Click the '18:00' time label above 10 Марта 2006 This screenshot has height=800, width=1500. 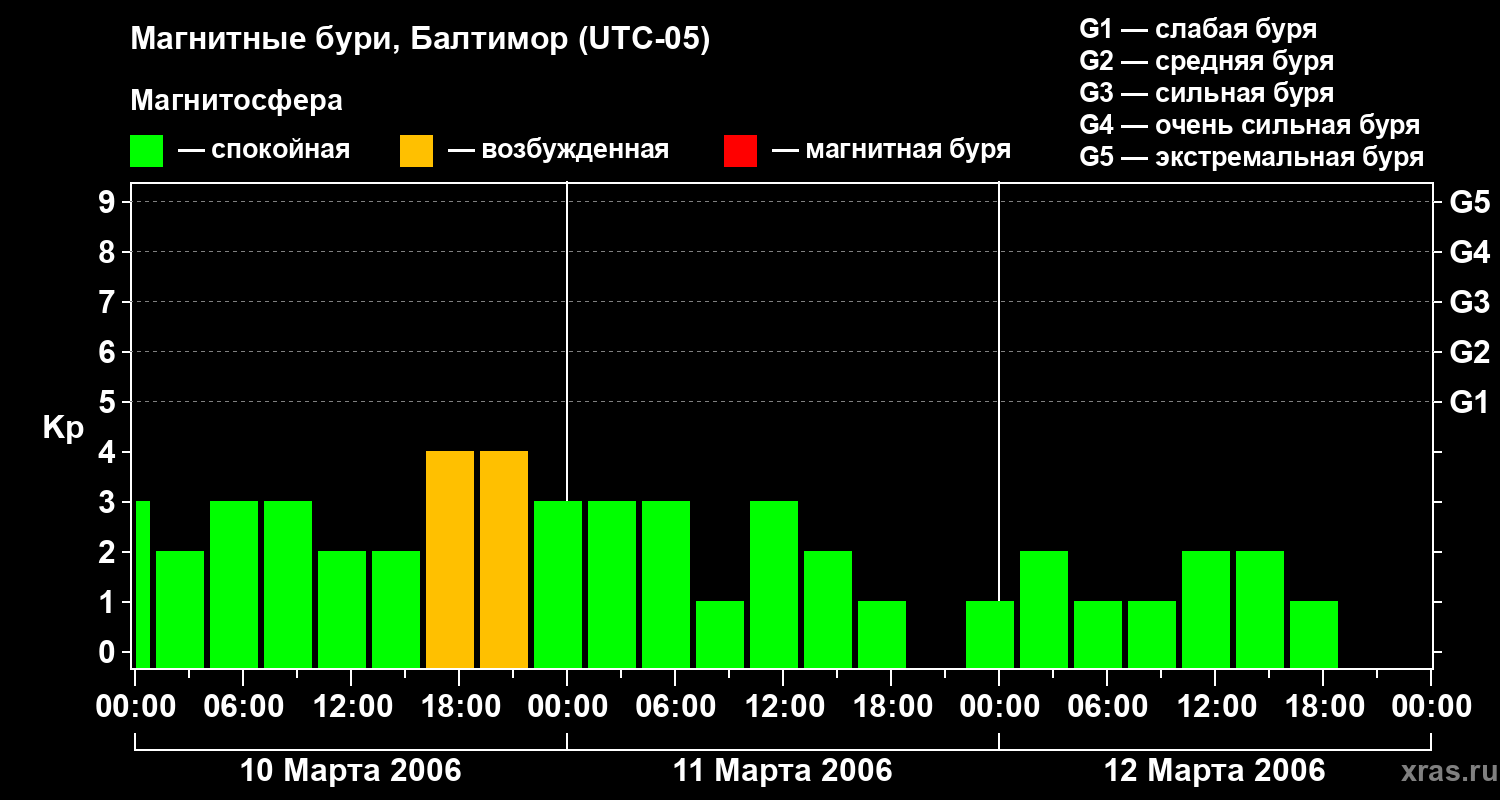(x=459, y=707)
